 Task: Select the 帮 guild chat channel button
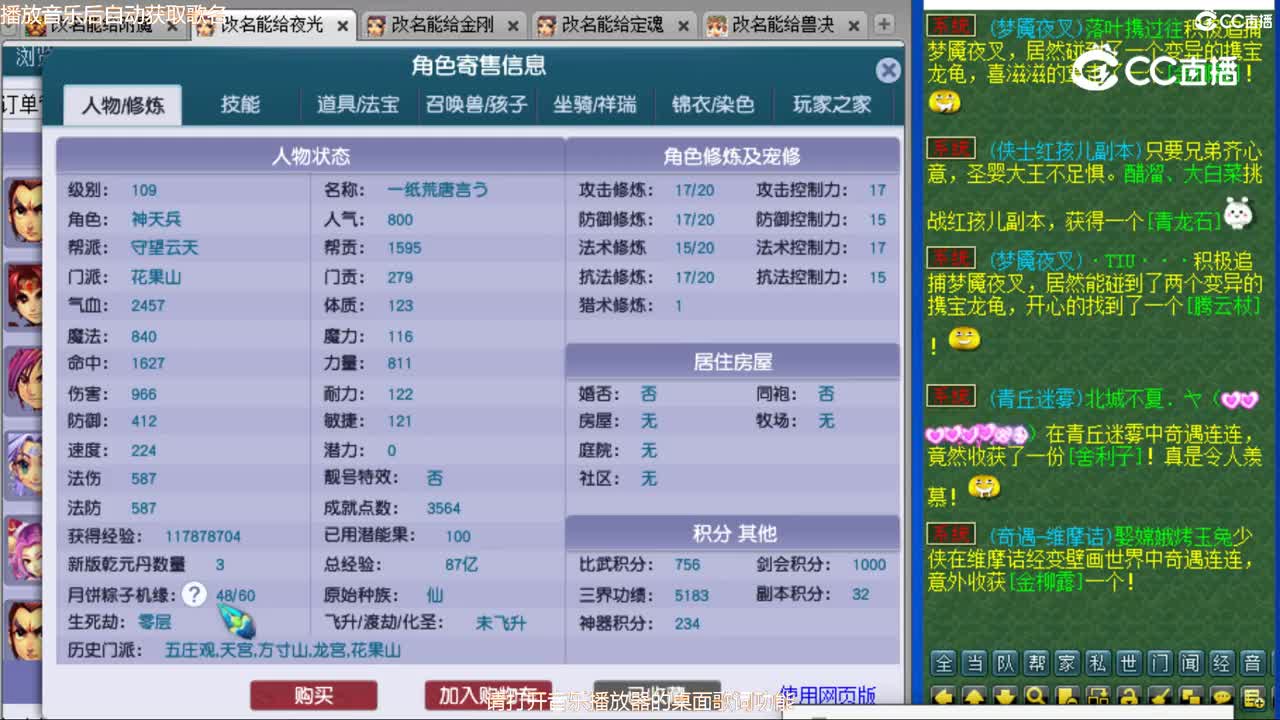click(x=1036, y=664)
